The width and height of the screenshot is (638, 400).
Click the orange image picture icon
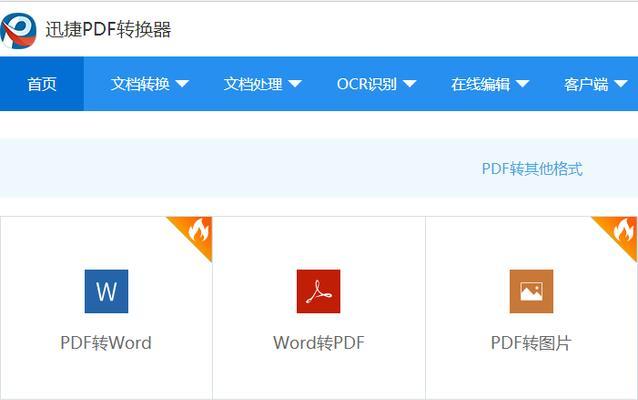click(x=531, y=291)
